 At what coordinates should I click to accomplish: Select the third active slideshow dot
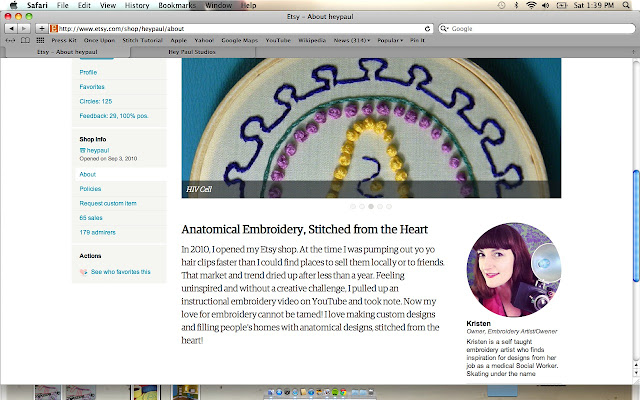point(371,207)
